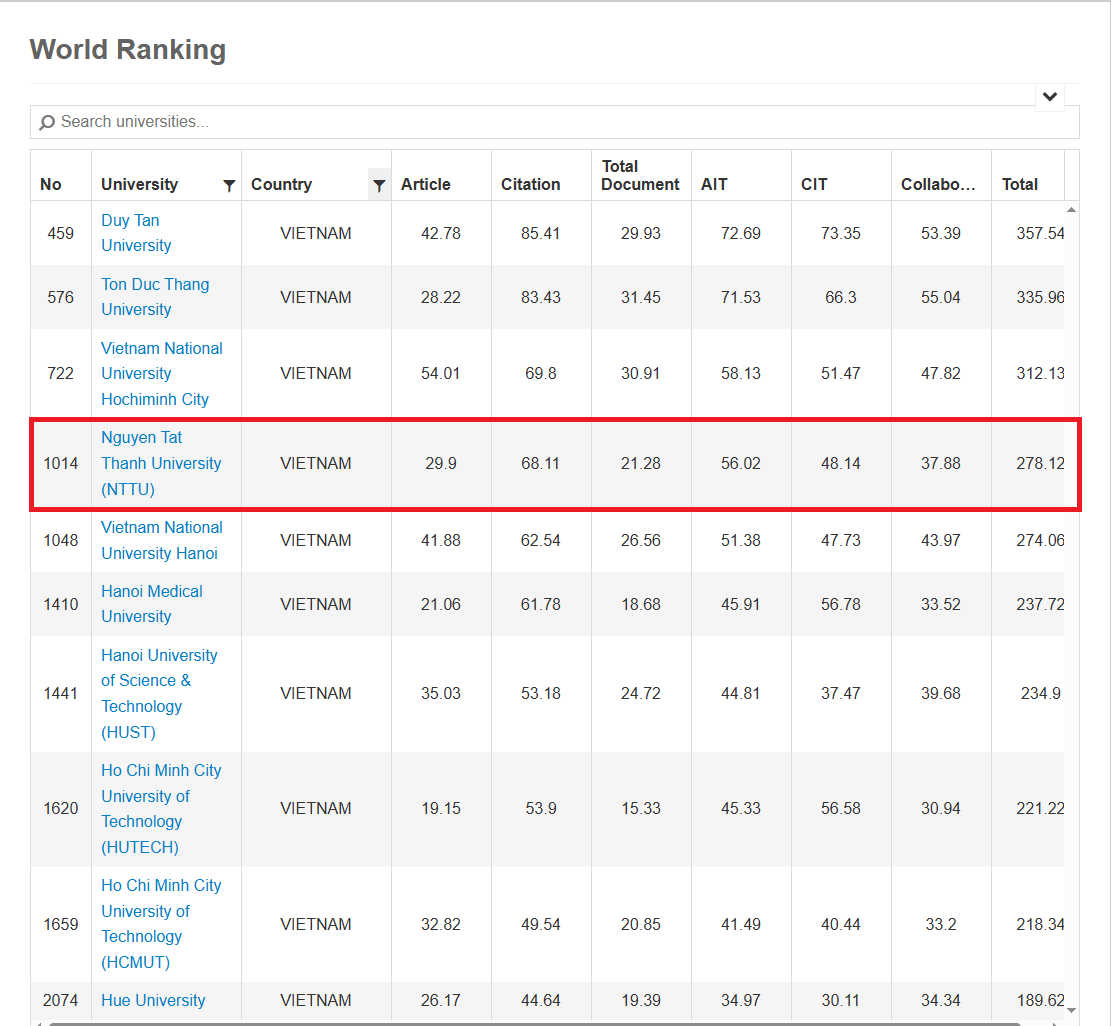Sort by the Collabo... column header

[x=938, y=184]
